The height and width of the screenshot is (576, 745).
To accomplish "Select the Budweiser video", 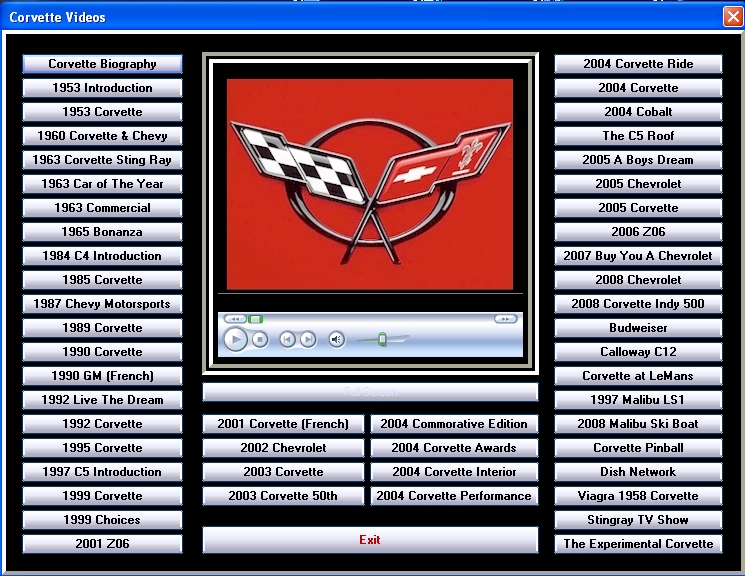I will click(x=638, y=328).
